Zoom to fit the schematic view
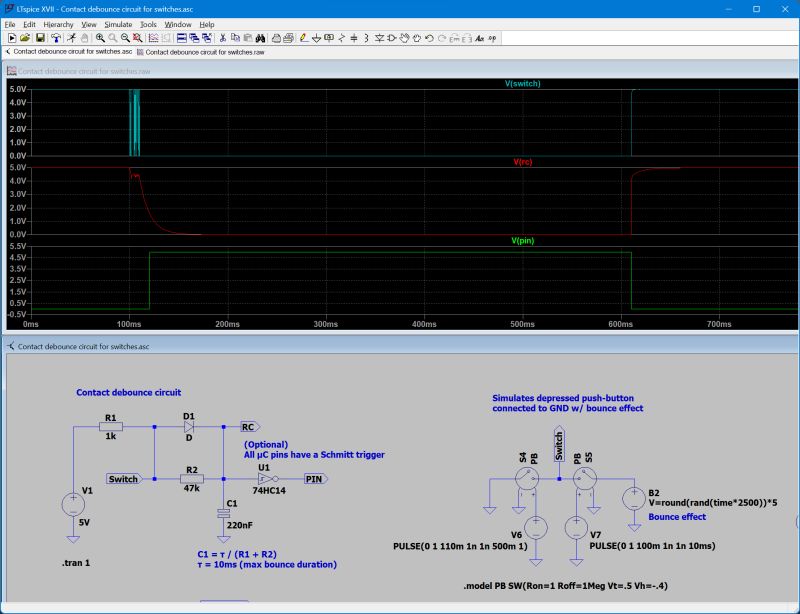The height and width of the screenshot is (614, 800). pos(138,39)
